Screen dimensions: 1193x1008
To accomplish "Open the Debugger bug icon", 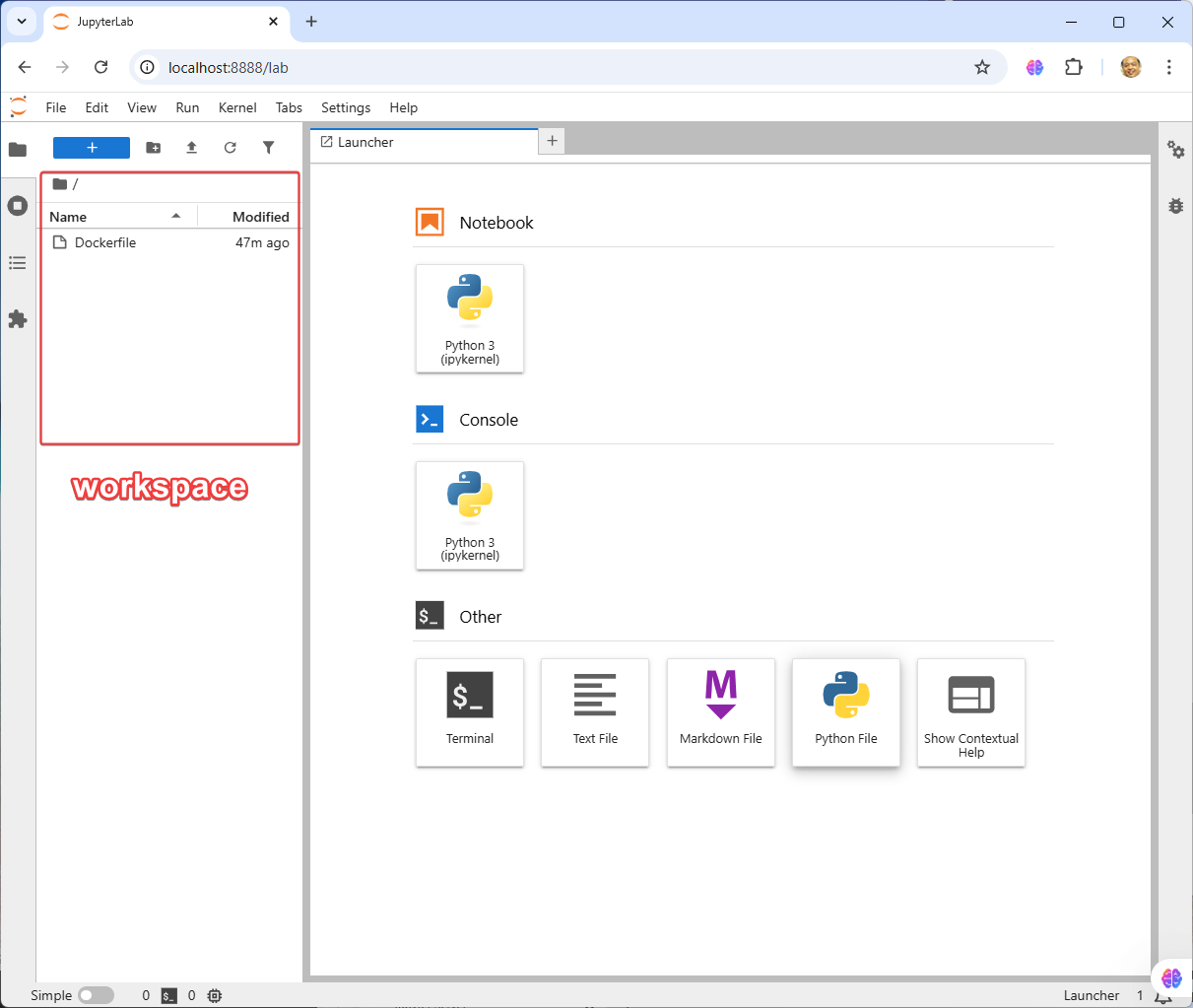I will 1176,206.
